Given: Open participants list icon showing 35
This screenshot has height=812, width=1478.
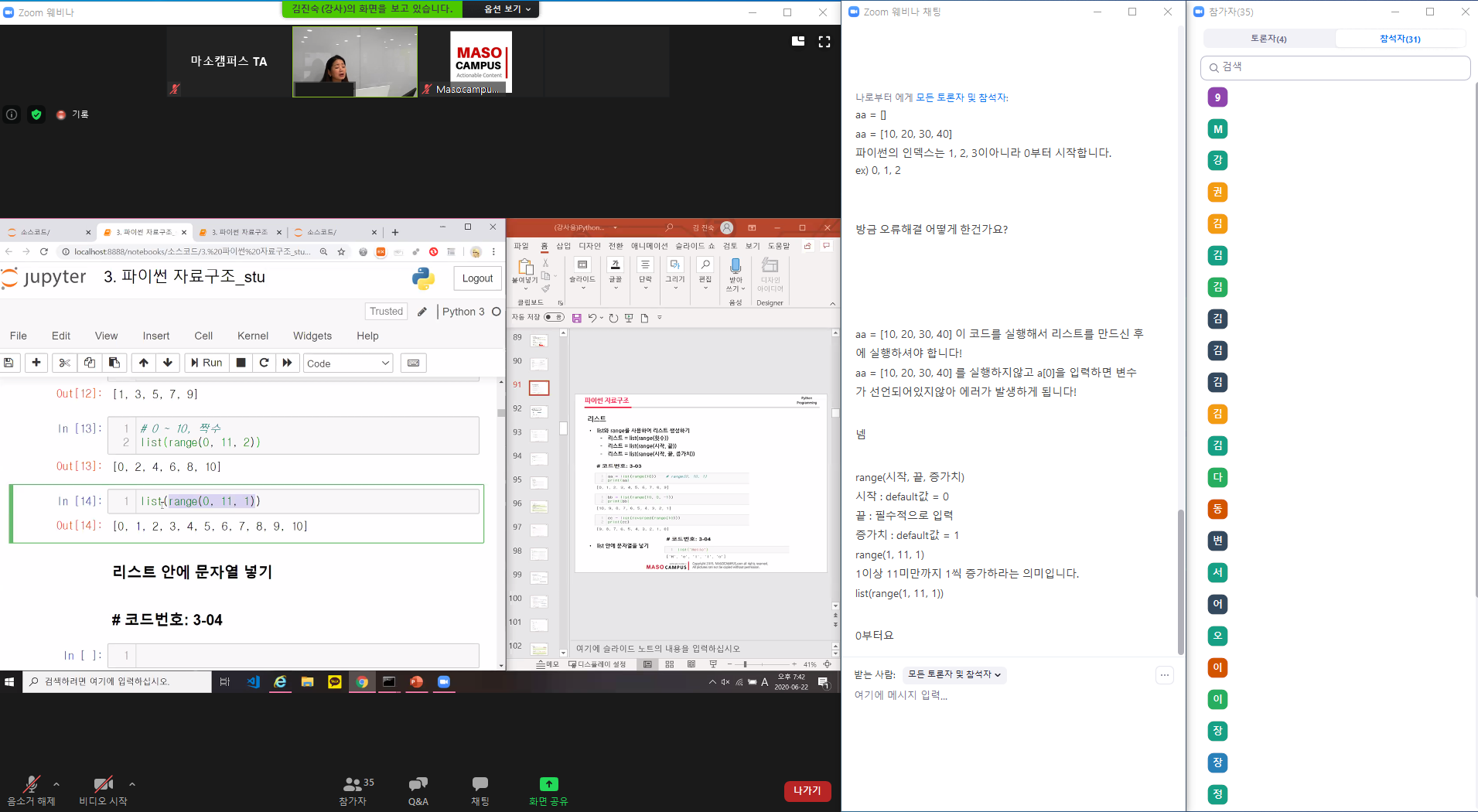Looking at the screenshot, I should click(353, 785).
